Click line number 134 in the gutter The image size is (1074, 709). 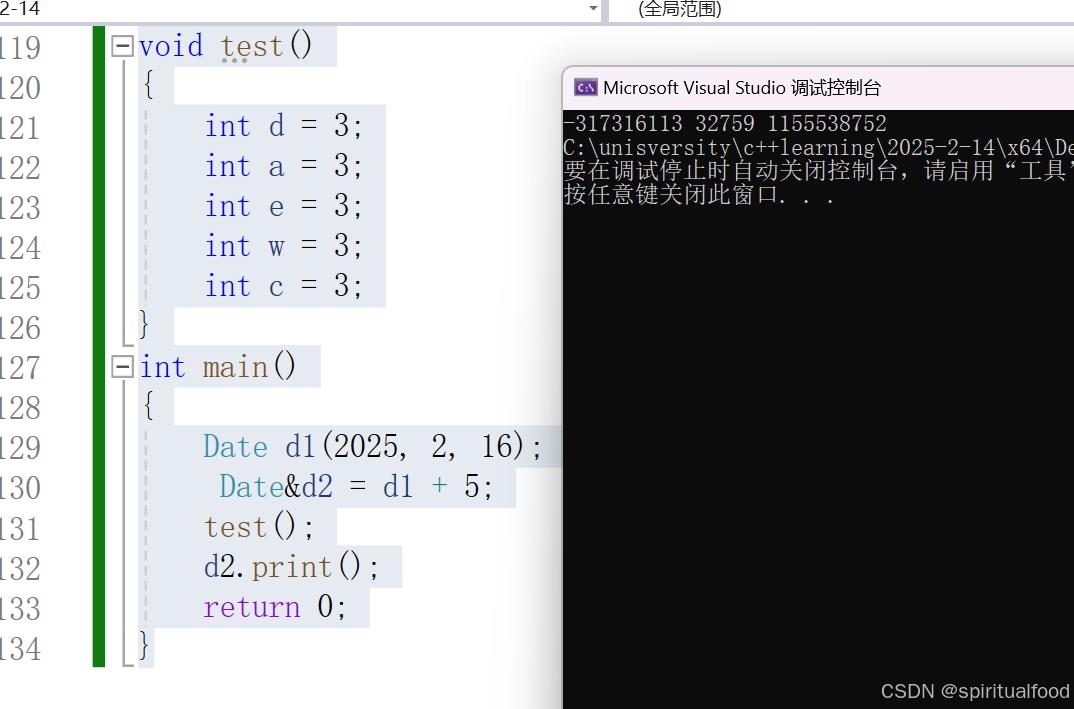tap(20, 649)
